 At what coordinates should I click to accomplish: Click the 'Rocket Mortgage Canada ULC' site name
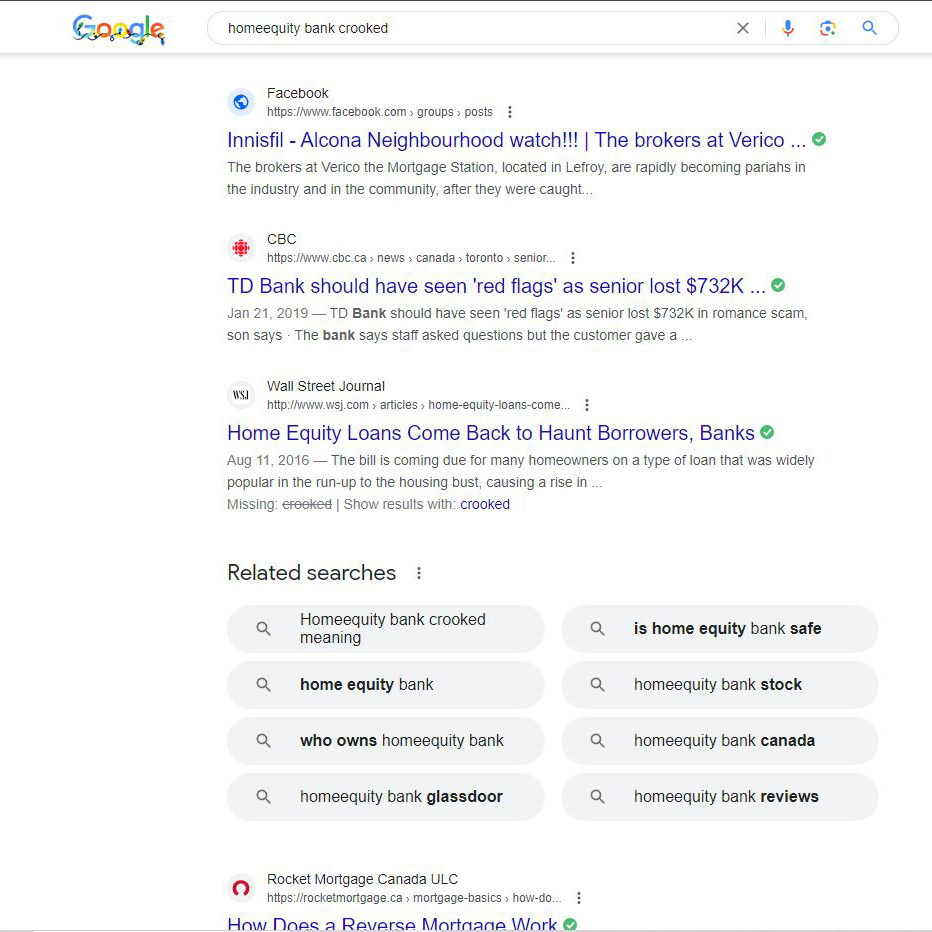(363, 879)
